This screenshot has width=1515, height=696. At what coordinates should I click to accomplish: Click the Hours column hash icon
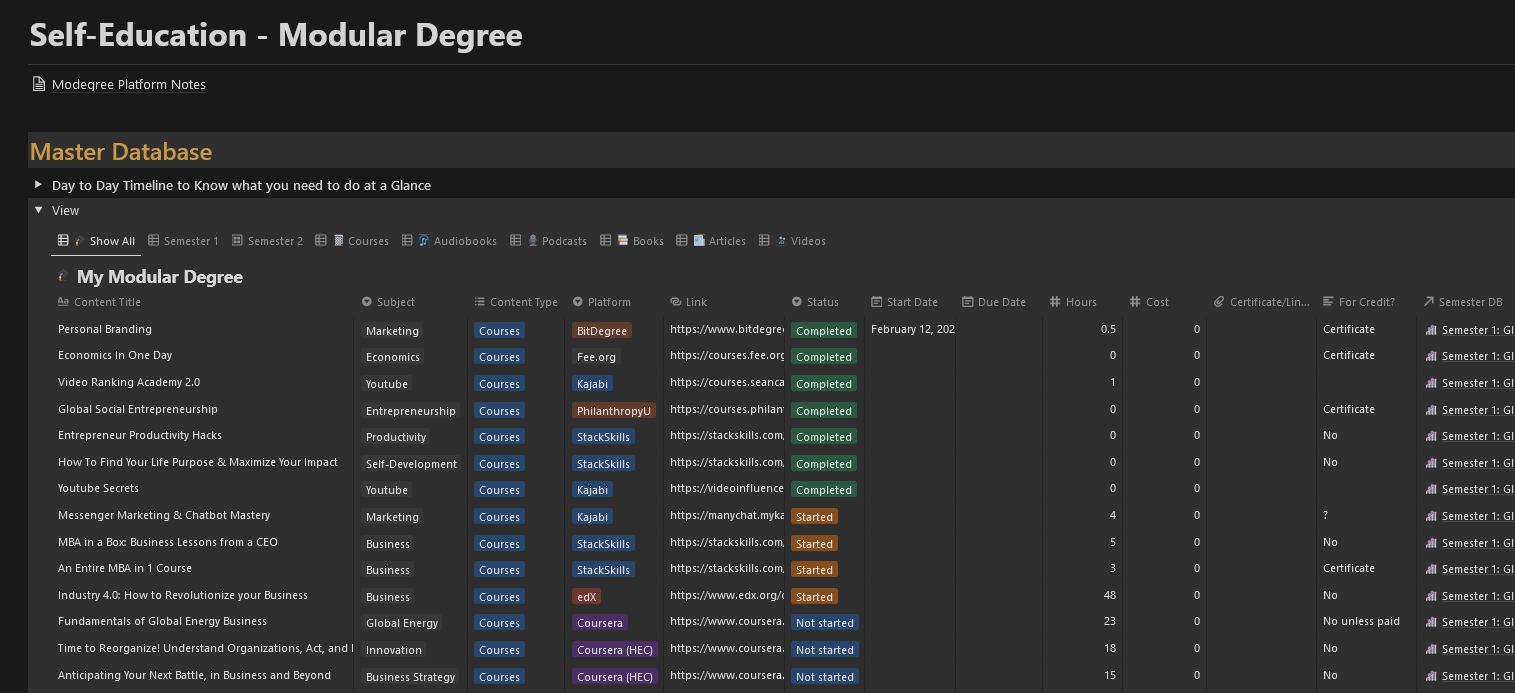(x=1055, y=302)
